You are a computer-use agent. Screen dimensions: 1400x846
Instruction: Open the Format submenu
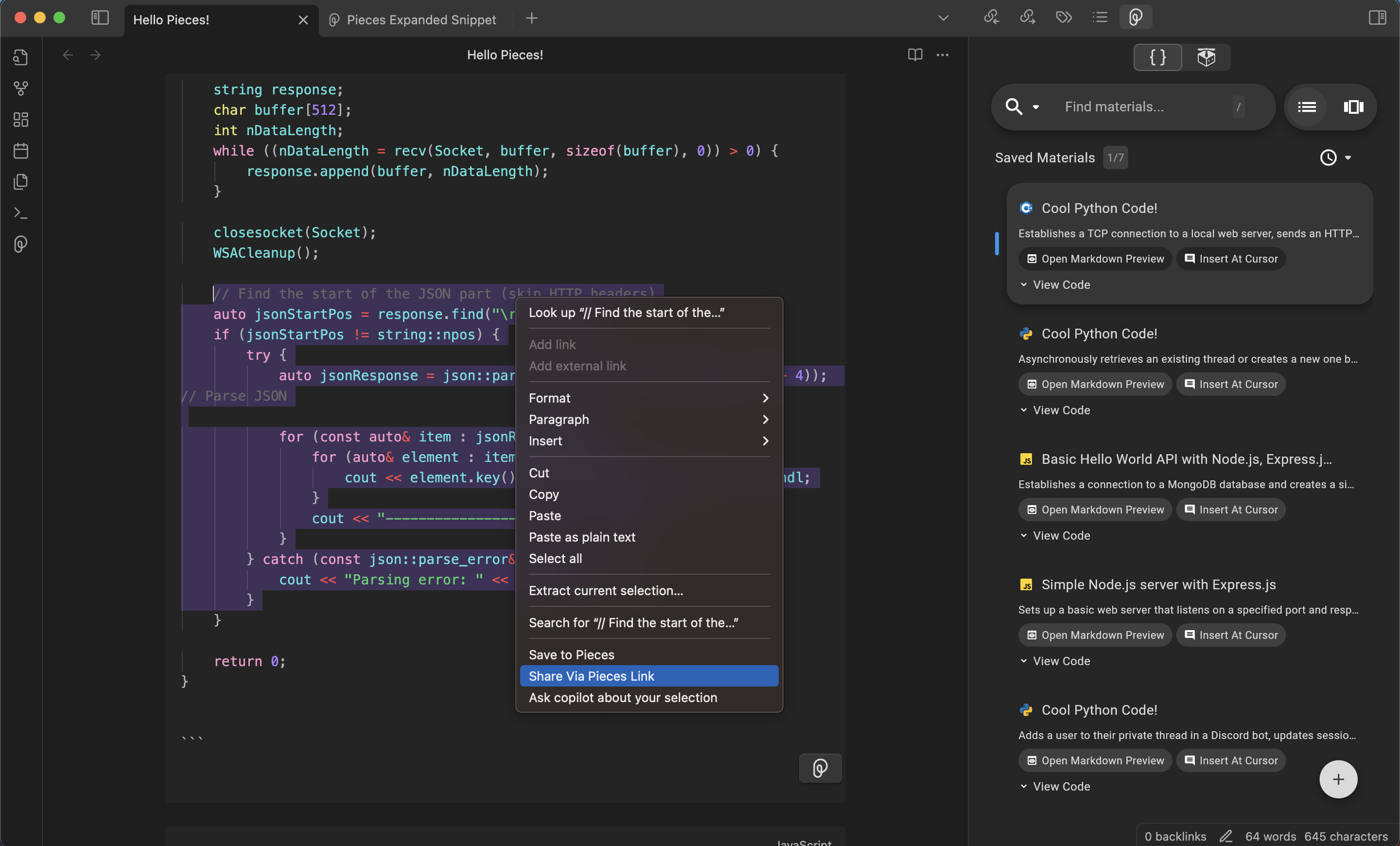pos(649,398)
